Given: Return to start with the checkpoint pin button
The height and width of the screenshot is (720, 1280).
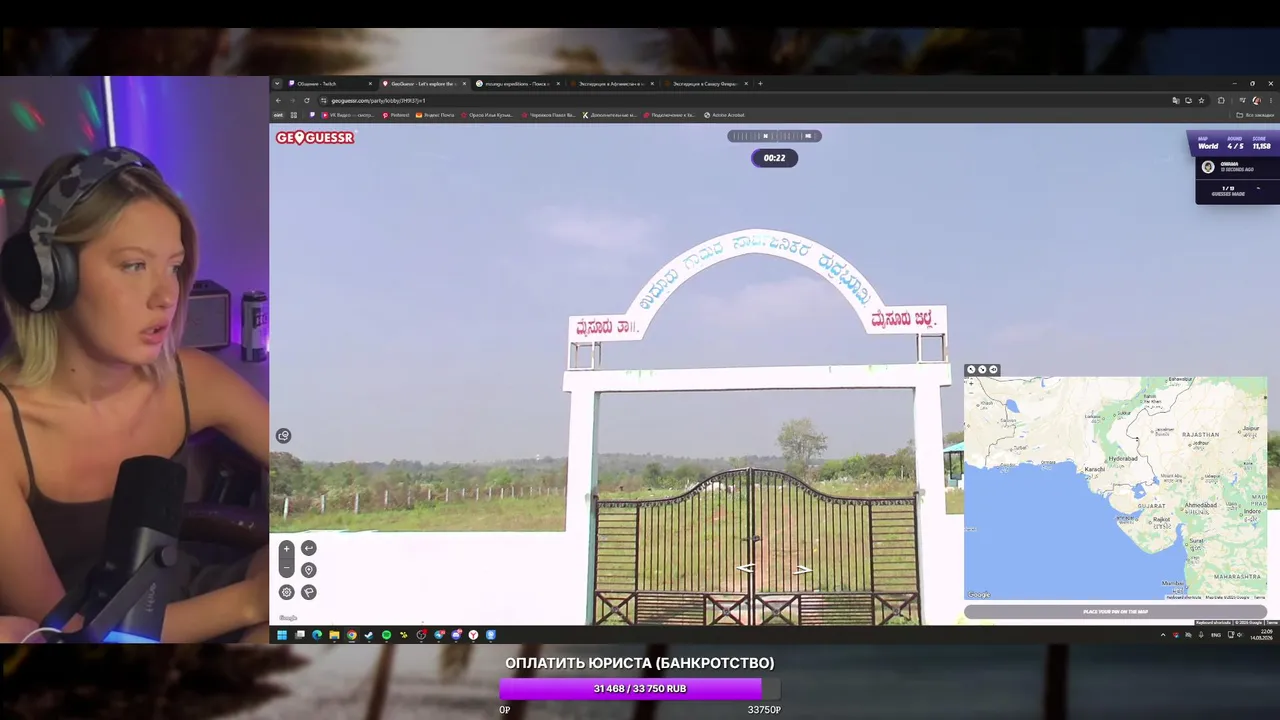Looking at the screenshot, I should (309, 570).
